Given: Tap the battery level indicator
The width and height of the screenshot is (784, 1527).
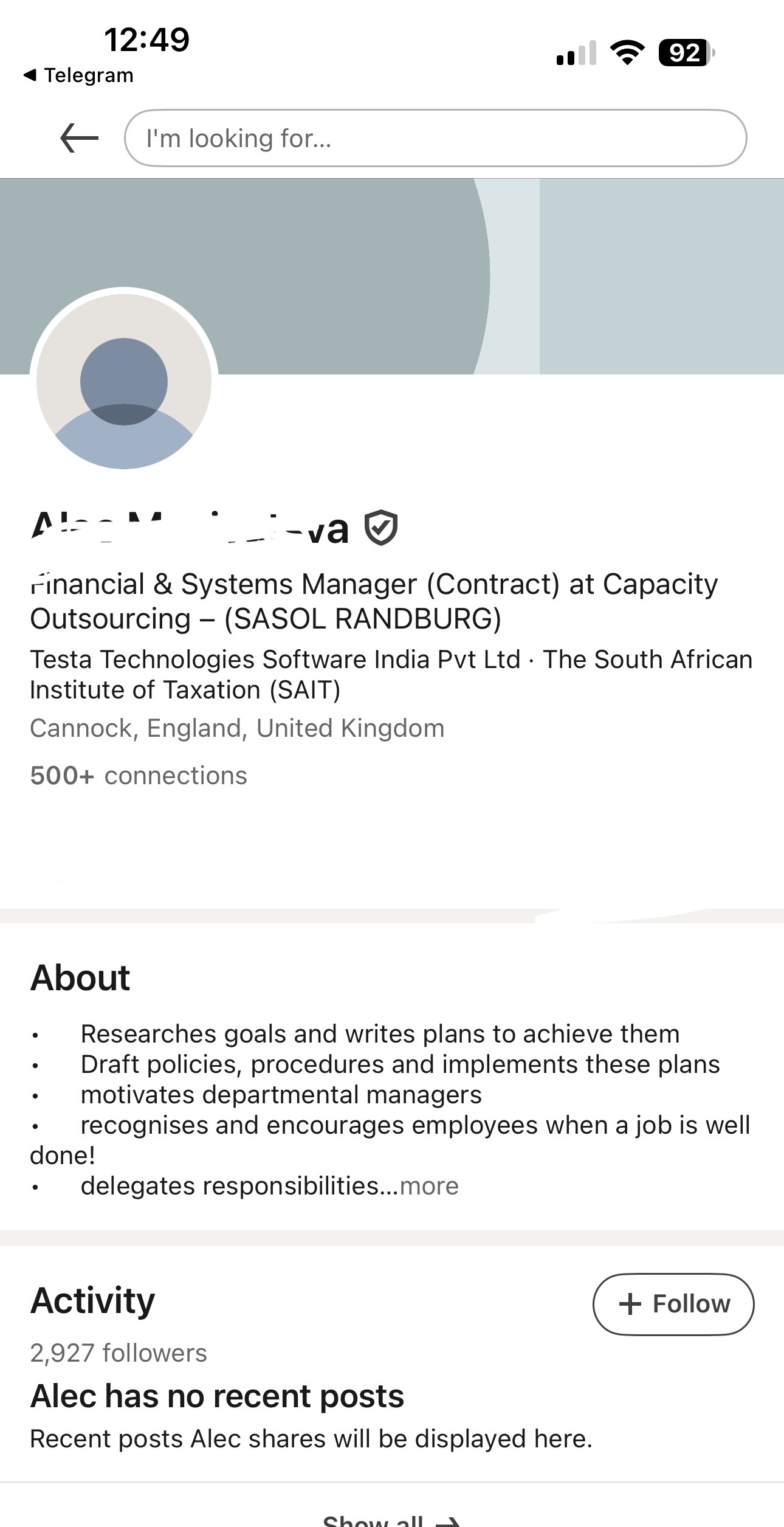Looking at the screenshot, I should coord(687,53).
